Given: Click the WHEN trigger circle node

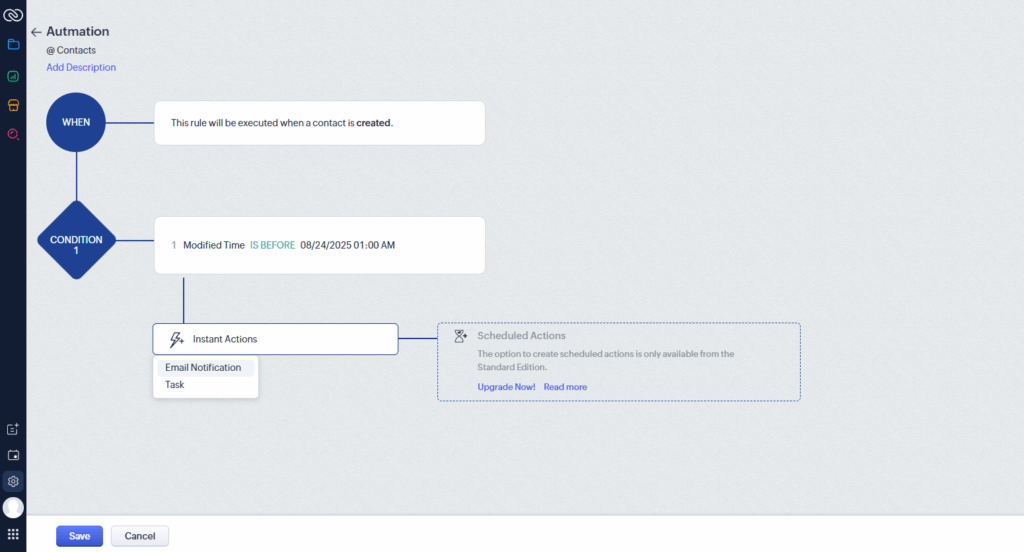Looking at the screenshot, I should pos(76,123).
